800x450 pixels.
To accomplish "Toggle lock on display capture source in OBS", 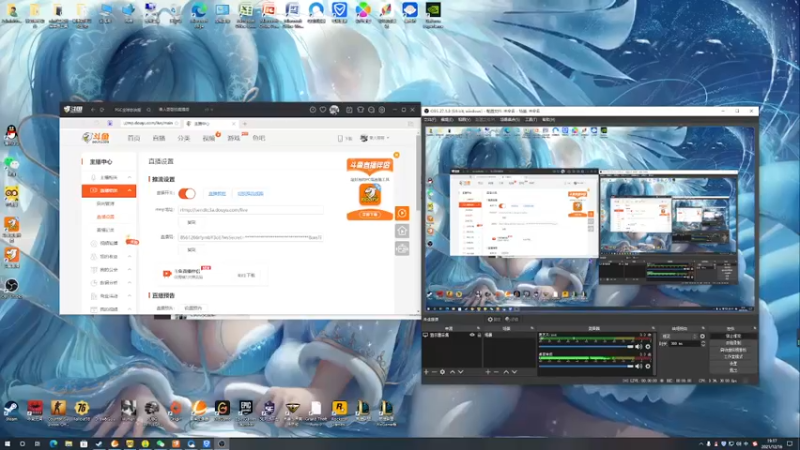I will [479, 335].
